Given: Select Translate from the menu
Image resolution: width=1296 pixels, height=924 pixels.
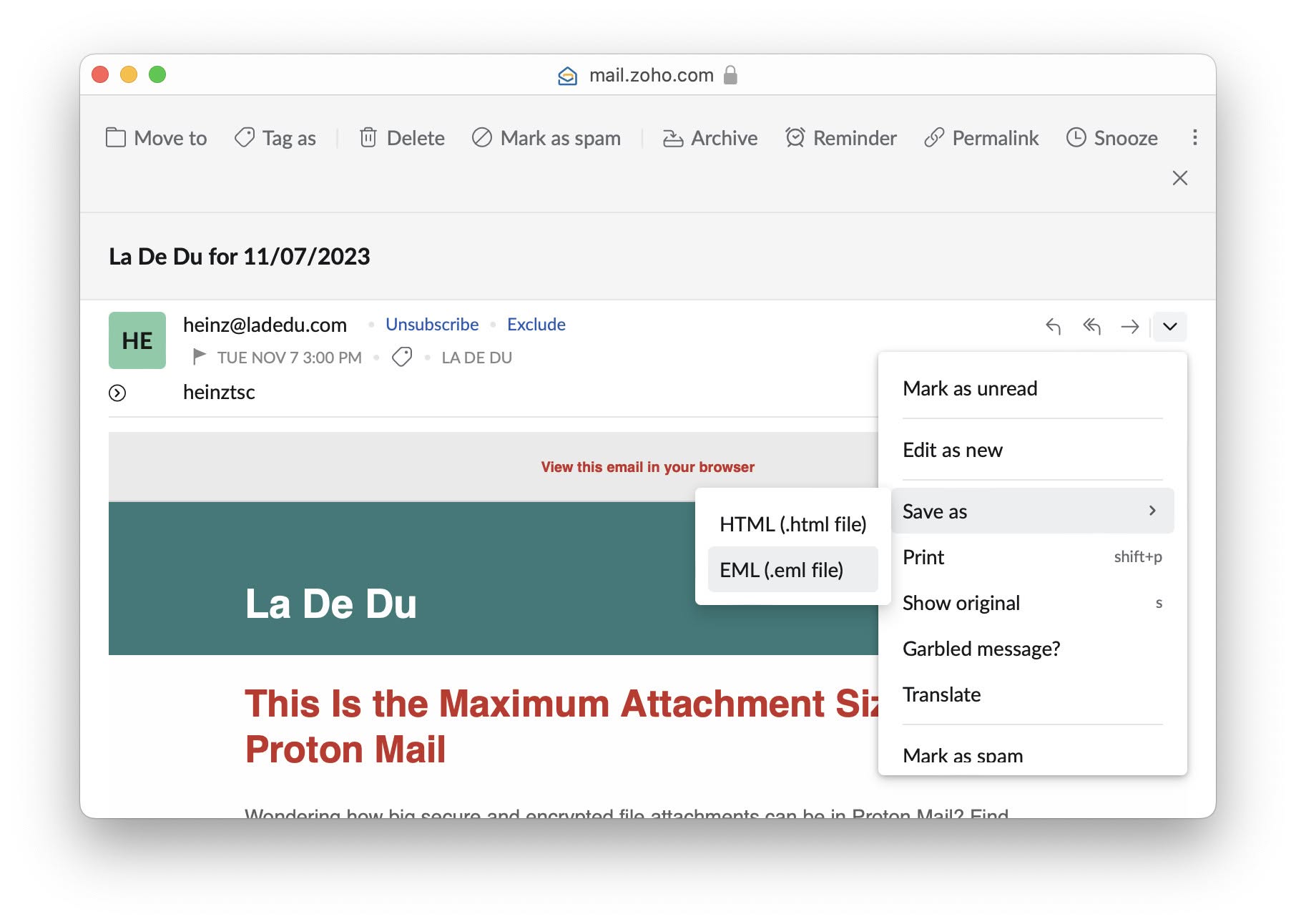Looking at the screenshot, I should [1033, 694].
